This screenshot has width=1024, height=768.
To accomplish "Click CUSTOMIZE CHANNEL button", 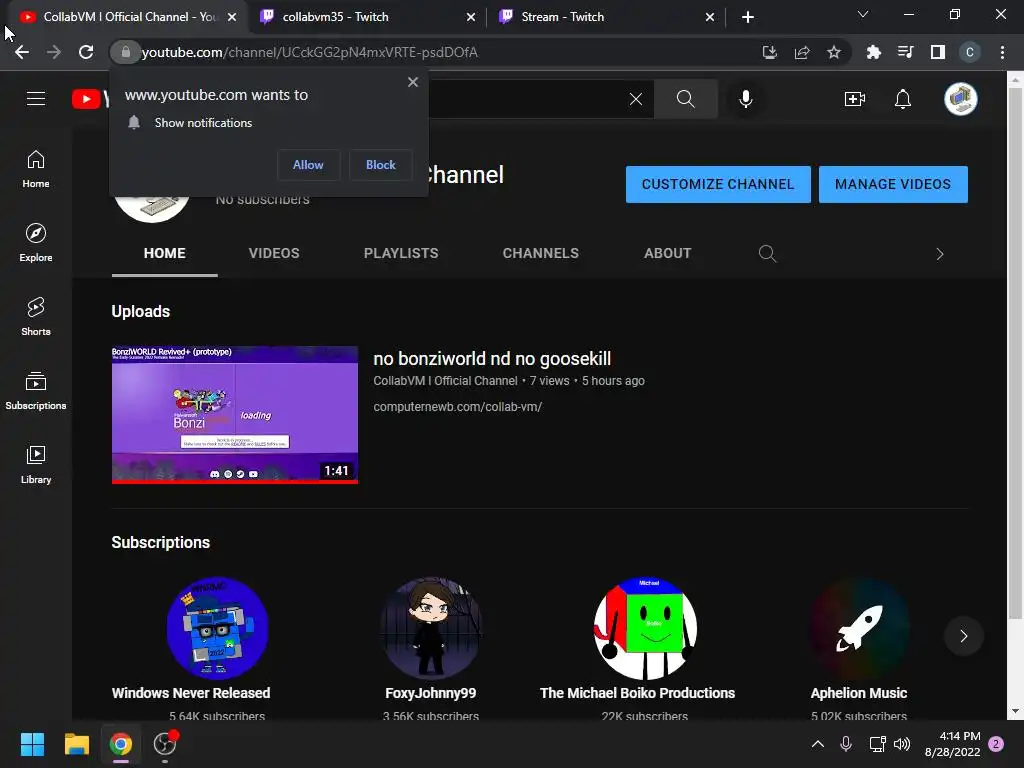I will pyautogui.click(x=718, y=184).
